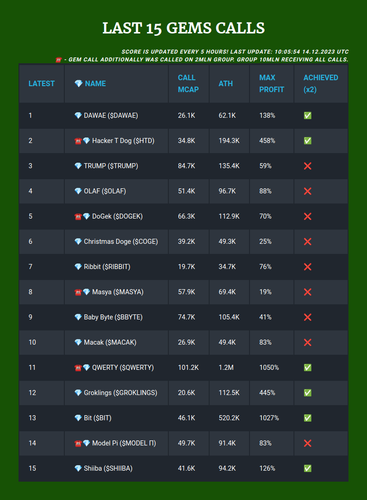Click the red cross in the Macak row

tap(308, 342)
